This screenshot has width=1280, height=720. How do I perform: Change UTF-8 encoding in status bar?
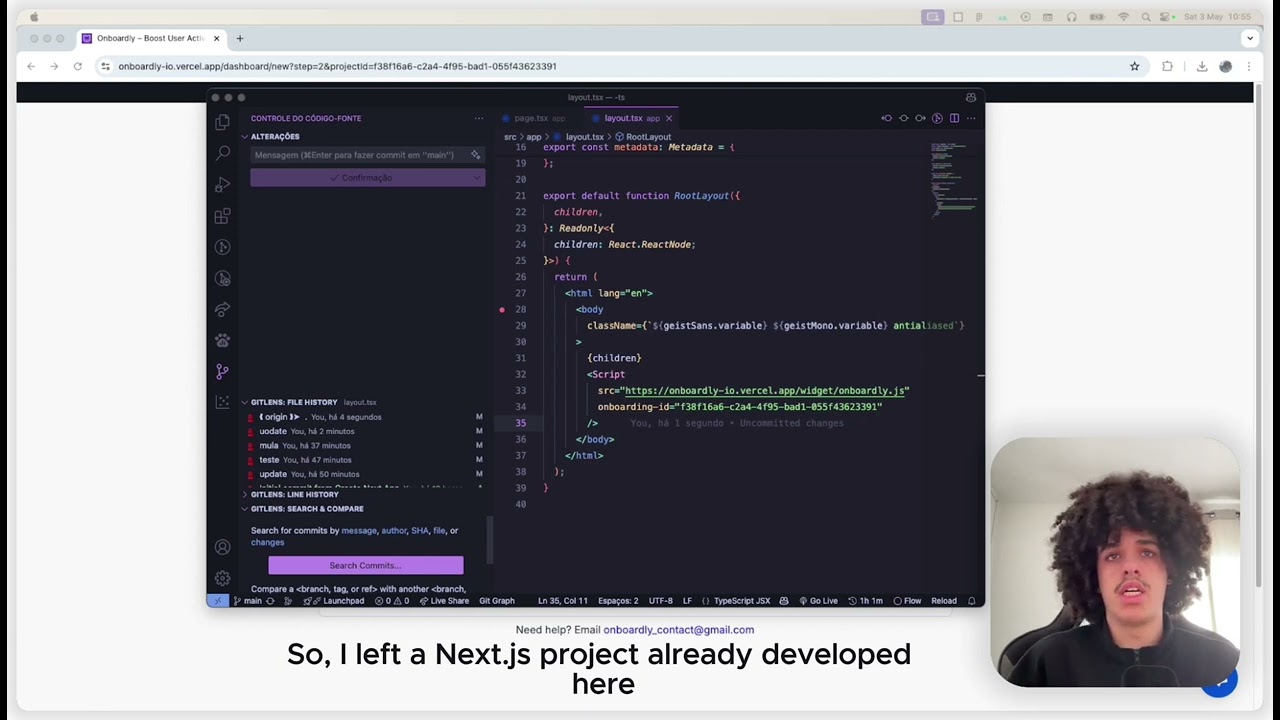(x=660, y=601)
